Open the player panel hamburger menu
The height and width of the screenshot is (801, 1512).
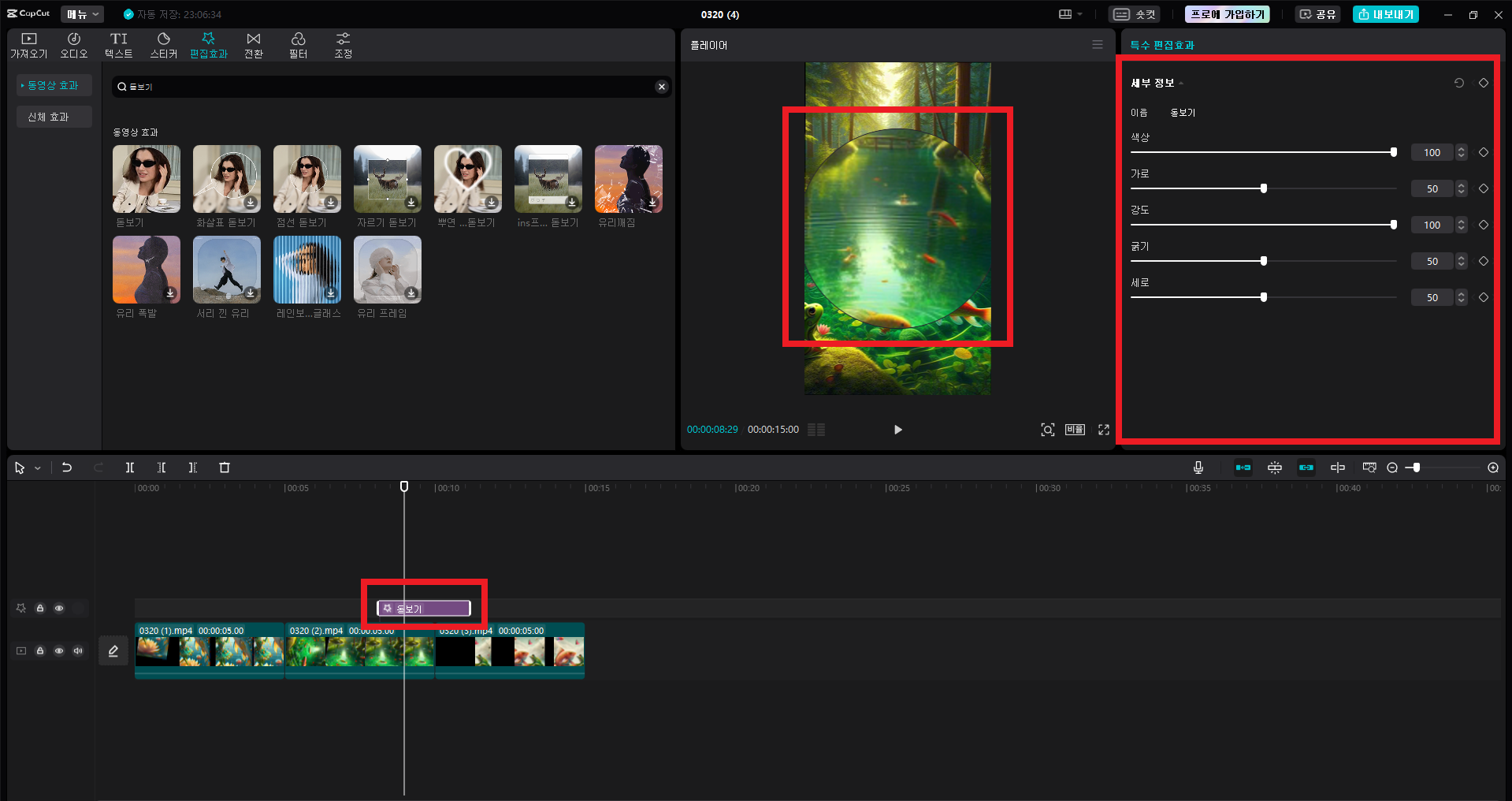pos(1098,45)
